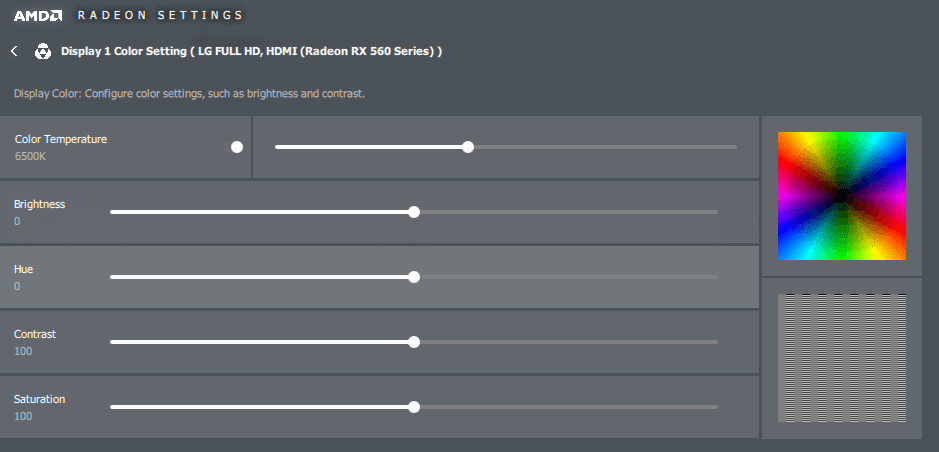Click the Radeon Settings title text
Screen dimensions: 939x452
[x=160, y=16]
